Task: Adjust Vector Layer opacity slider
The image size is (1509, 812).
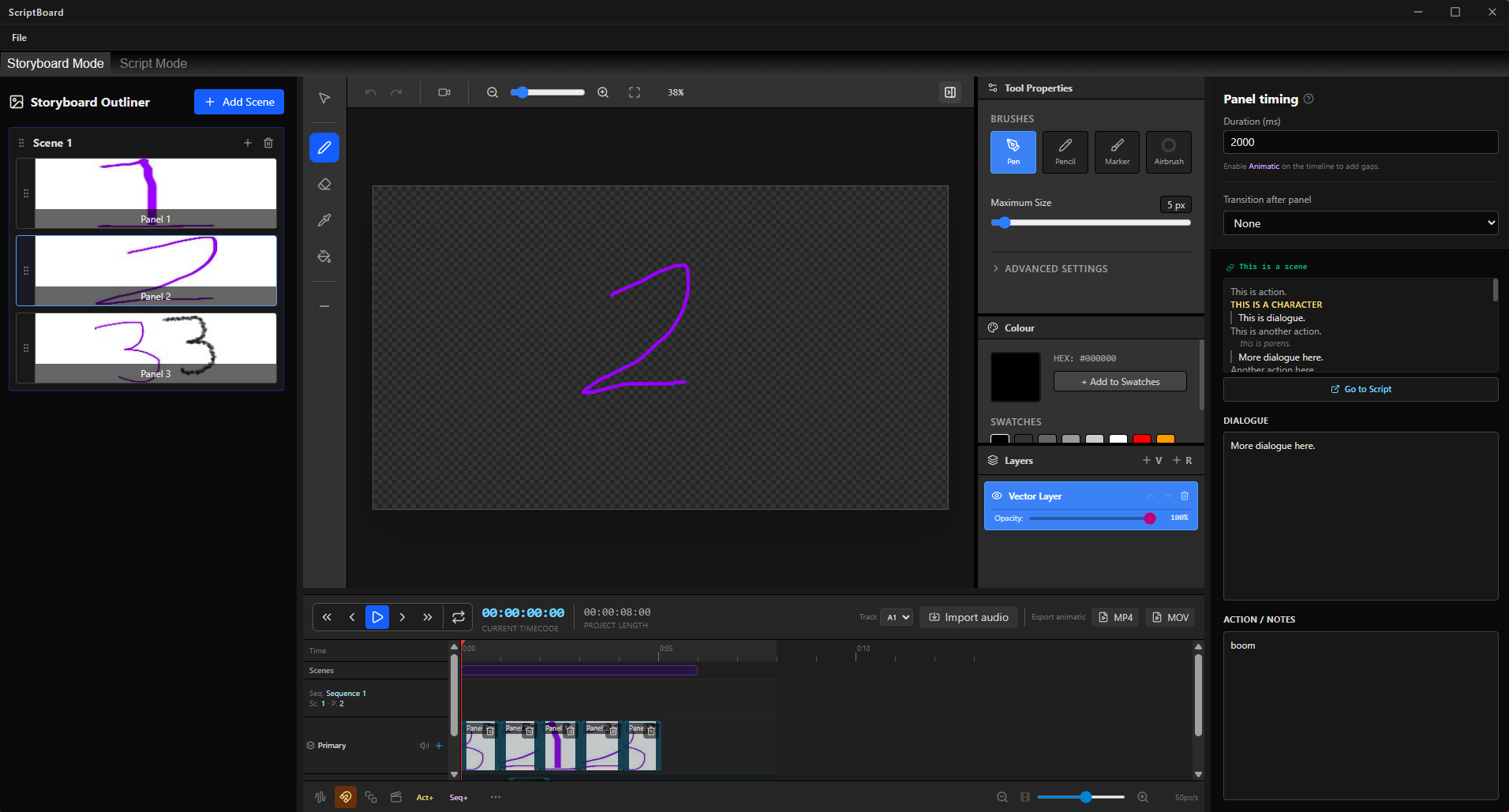Action: click(x=1092, y=518)
